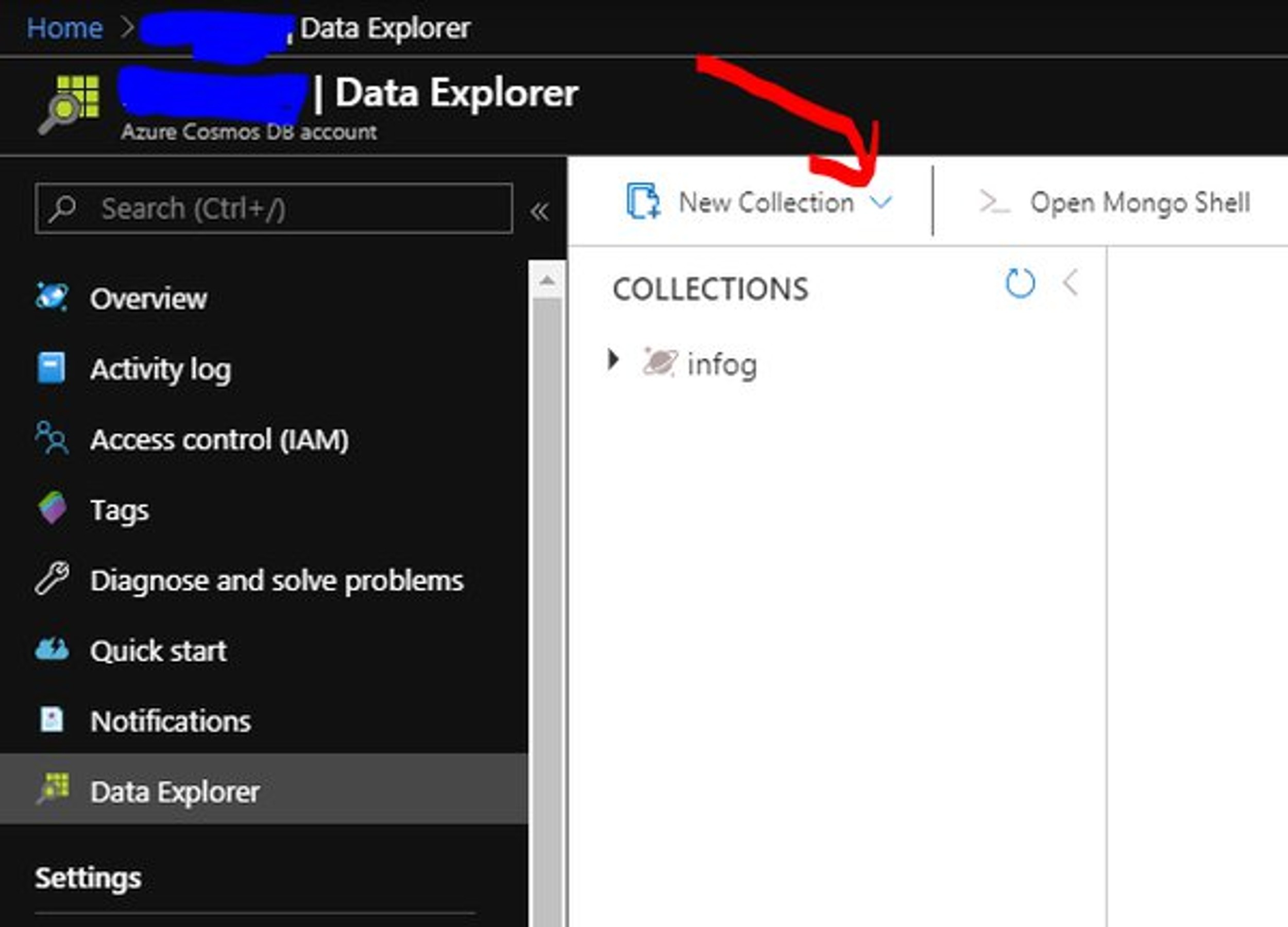The height and width of the screenshot is (927, 1288).
Task: Open the Overview menu item
Action: (x=148, y=299)
